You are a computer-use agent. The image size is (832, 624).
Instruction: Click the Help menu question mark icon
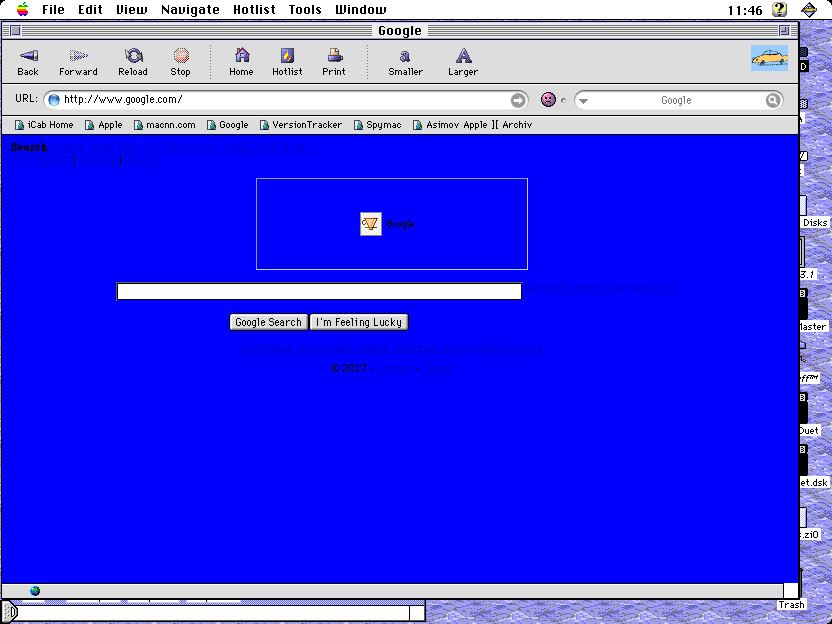coord(779,9)
